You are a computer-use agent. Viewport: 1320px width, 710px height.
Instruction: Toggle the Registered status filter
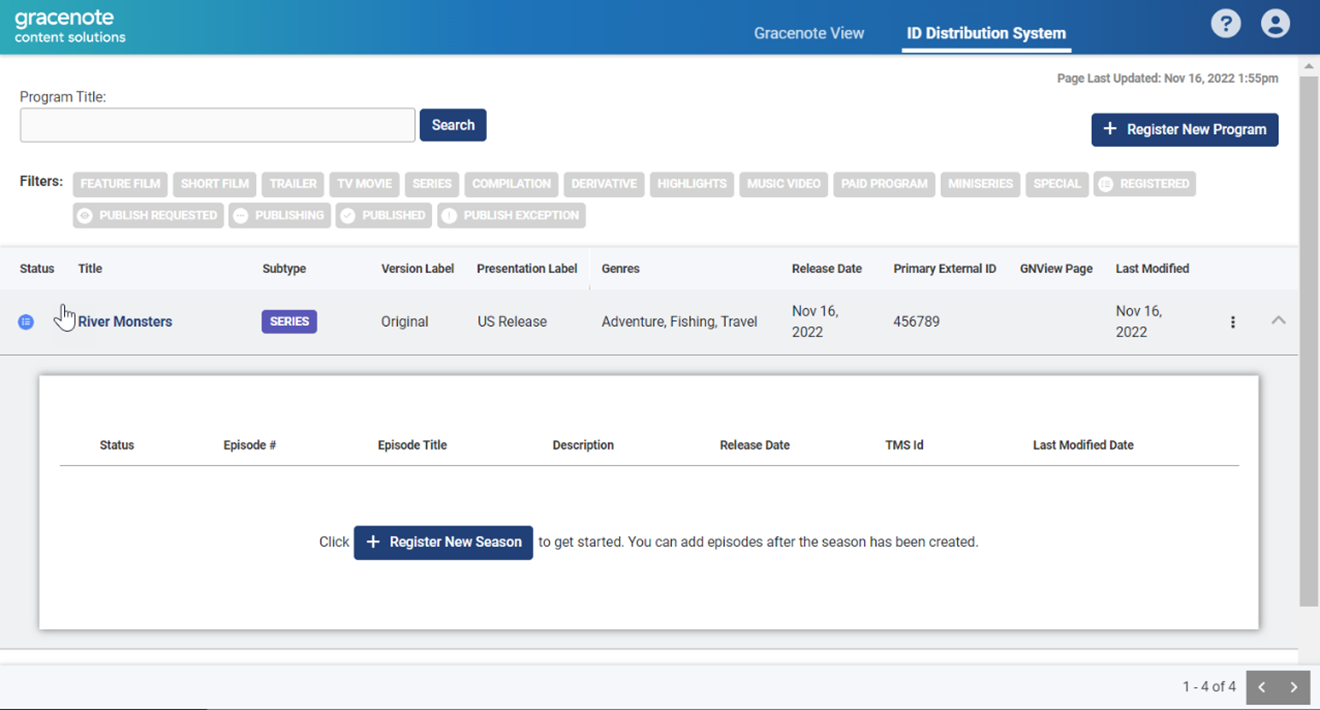point(1144,184)
